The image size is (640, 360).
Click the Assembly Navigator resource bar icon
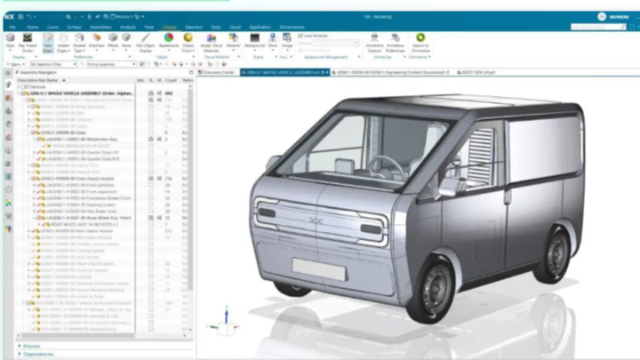9,84
